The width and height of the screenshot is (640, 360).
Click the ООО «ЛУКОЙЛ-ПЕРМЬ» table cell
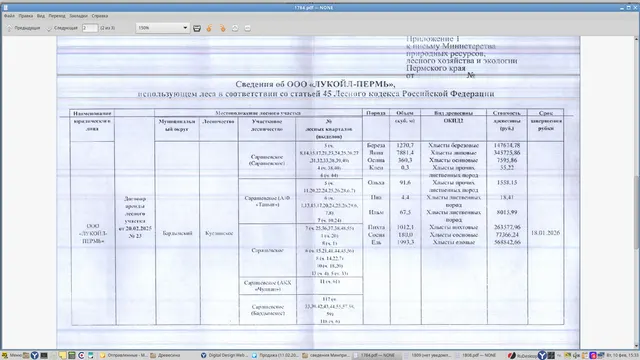pos(93,233)
